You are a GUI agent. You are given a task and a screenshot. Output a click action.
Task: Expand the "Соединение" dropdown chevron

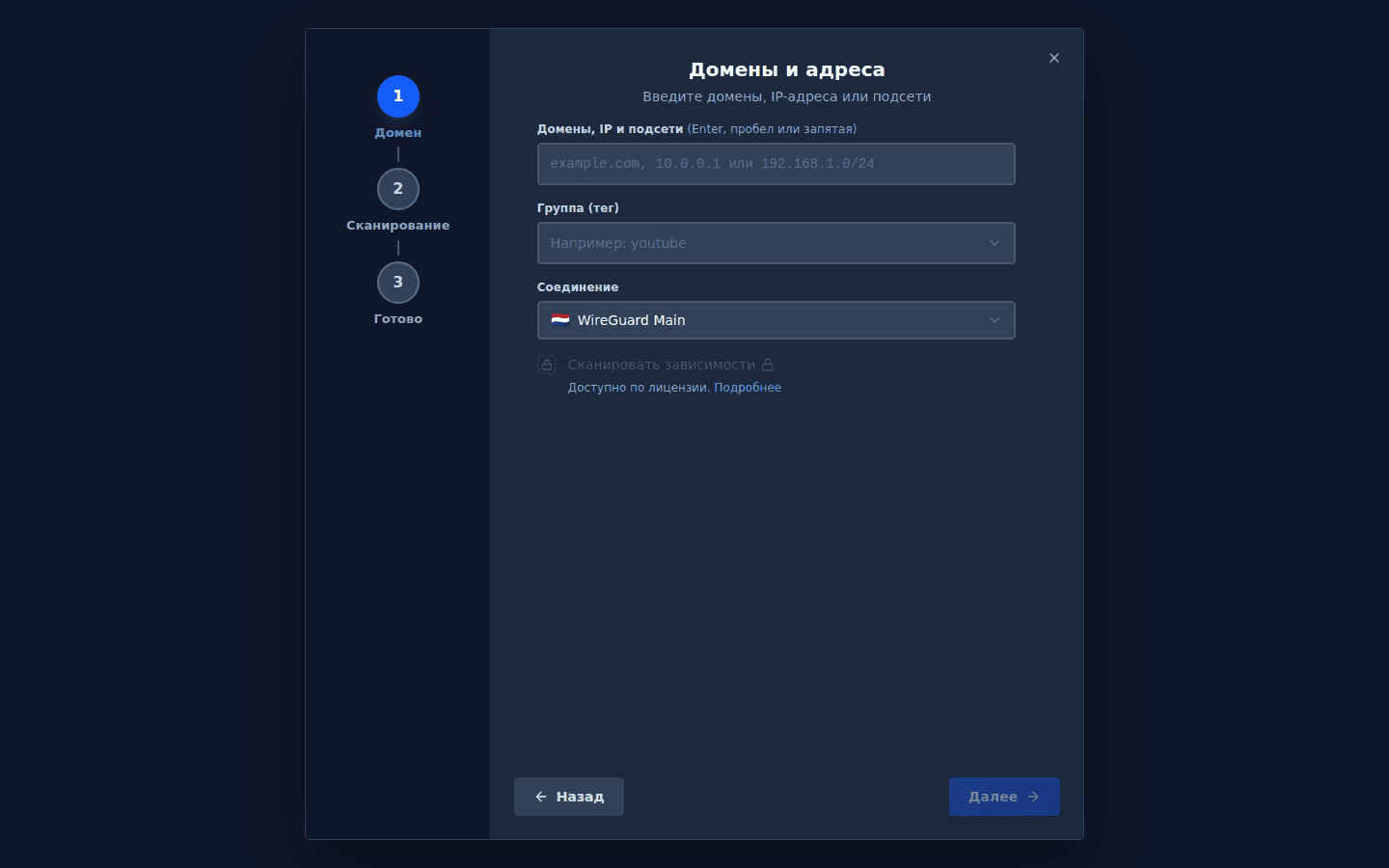click(x=994, y=320)
